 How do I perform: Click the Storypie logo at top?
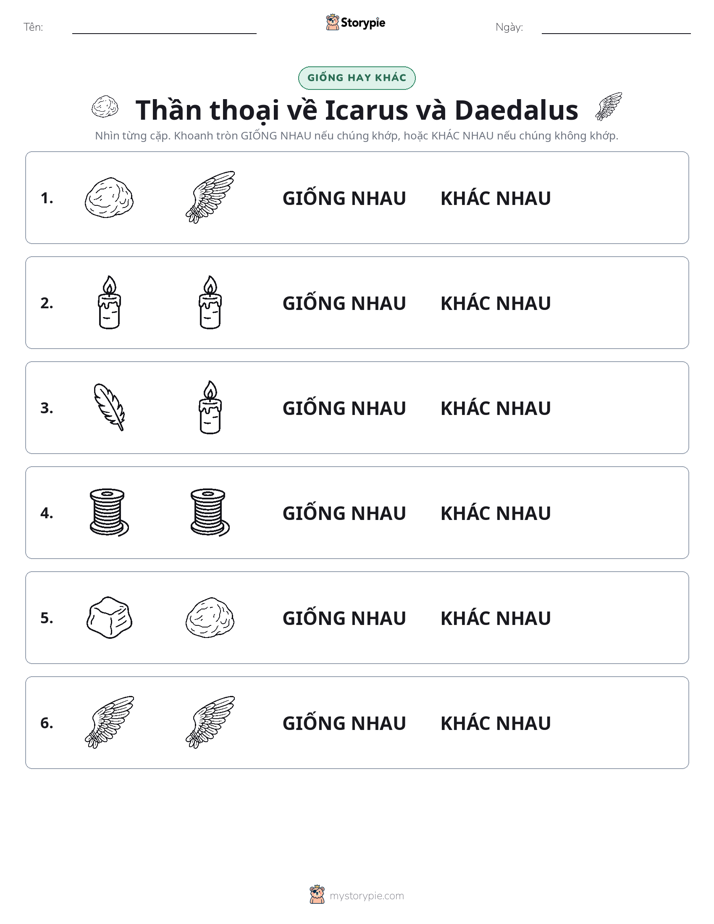pyautogui.click(x=356, y=22)
